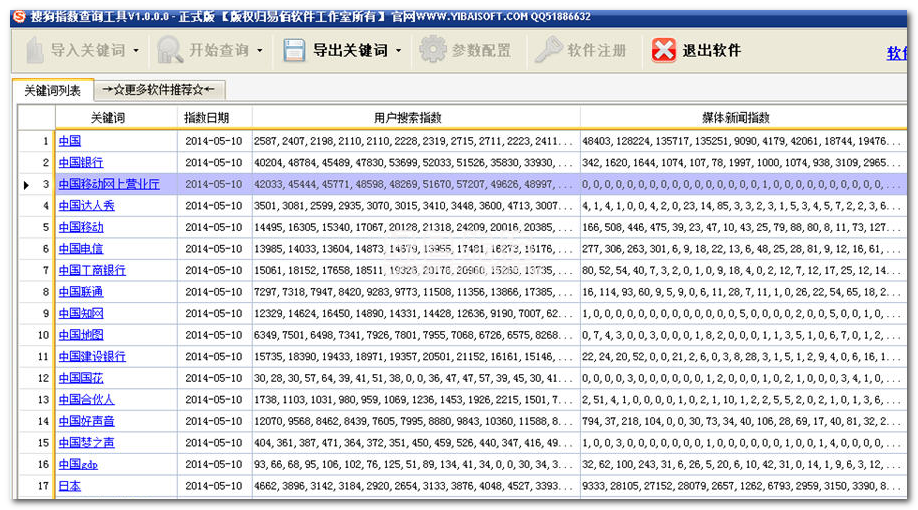The image size is (918, 510).
Task: Open the 中国地图 keyword link
Action: coord(81,335)
